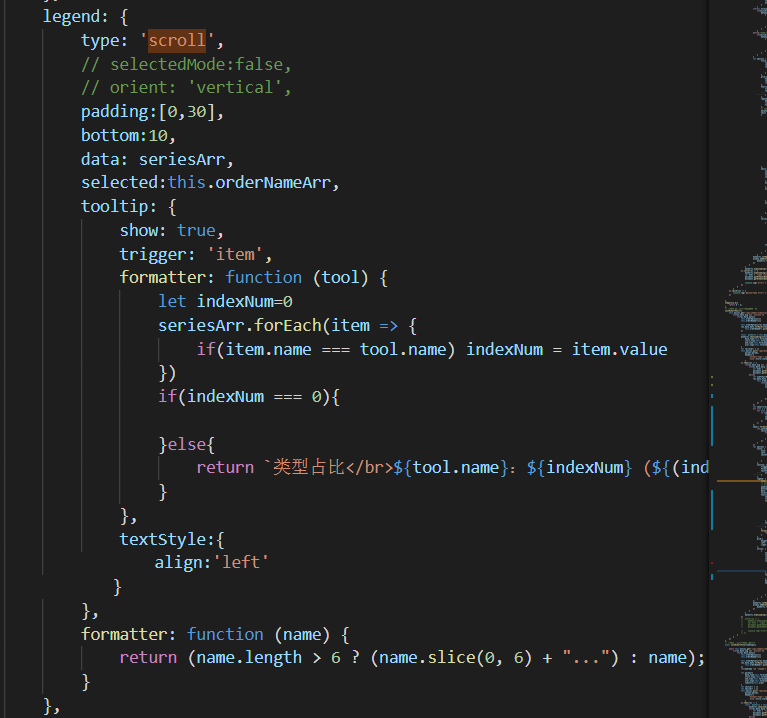Click 'data: seriesArr' line
Screen dimensions: 767x718
tap(158, 159)
